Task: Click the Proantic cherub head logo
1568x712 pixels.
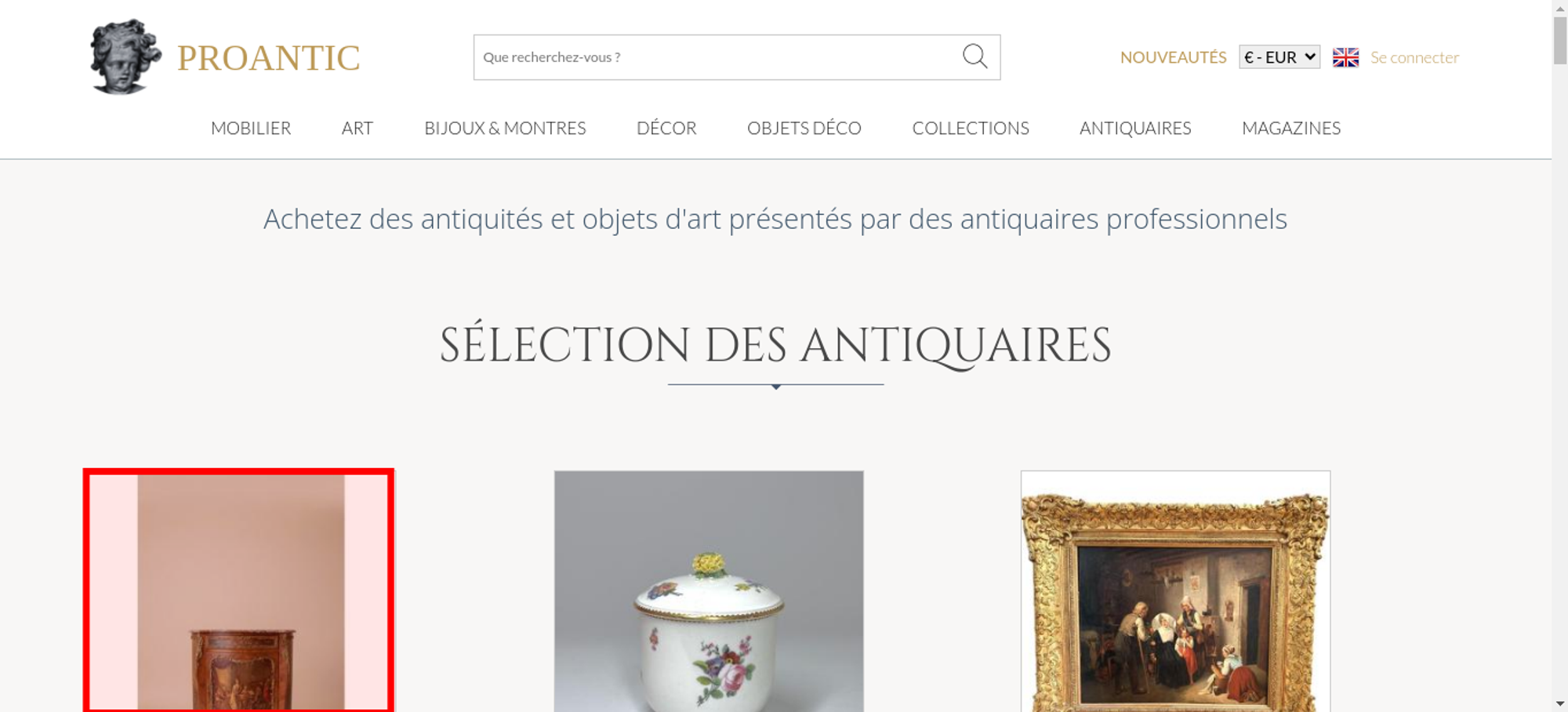Action: (x=125, y=57)
